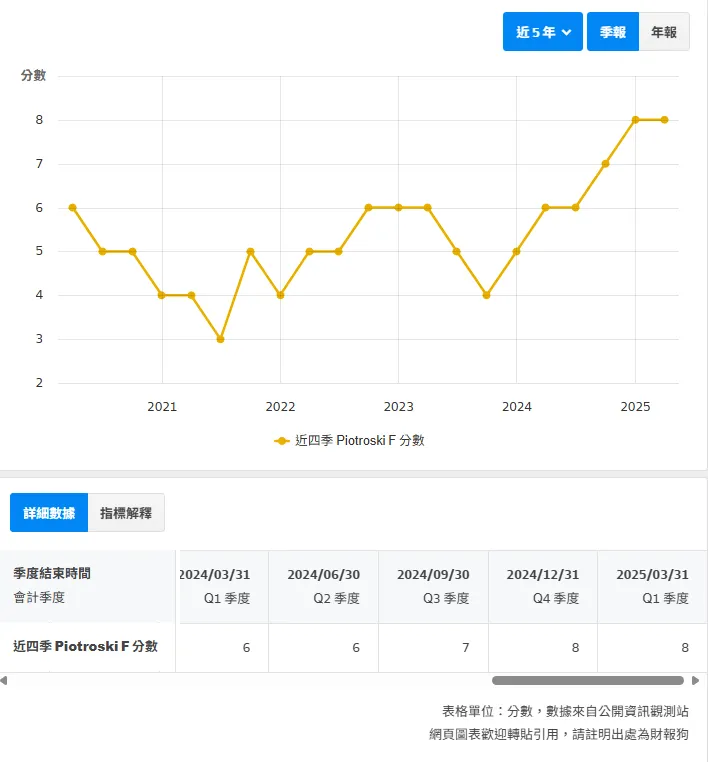Viewport: 708px width, 762px height.
Task: Select the 詳細數據 tab
Action: (49, 513)
